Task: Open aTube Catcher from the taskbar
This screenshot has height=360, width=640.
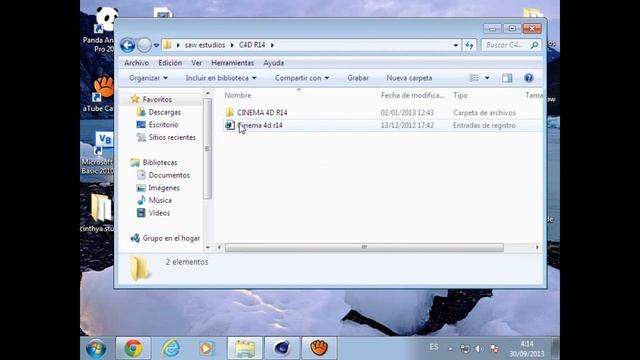Action: (x=319, y=349)
